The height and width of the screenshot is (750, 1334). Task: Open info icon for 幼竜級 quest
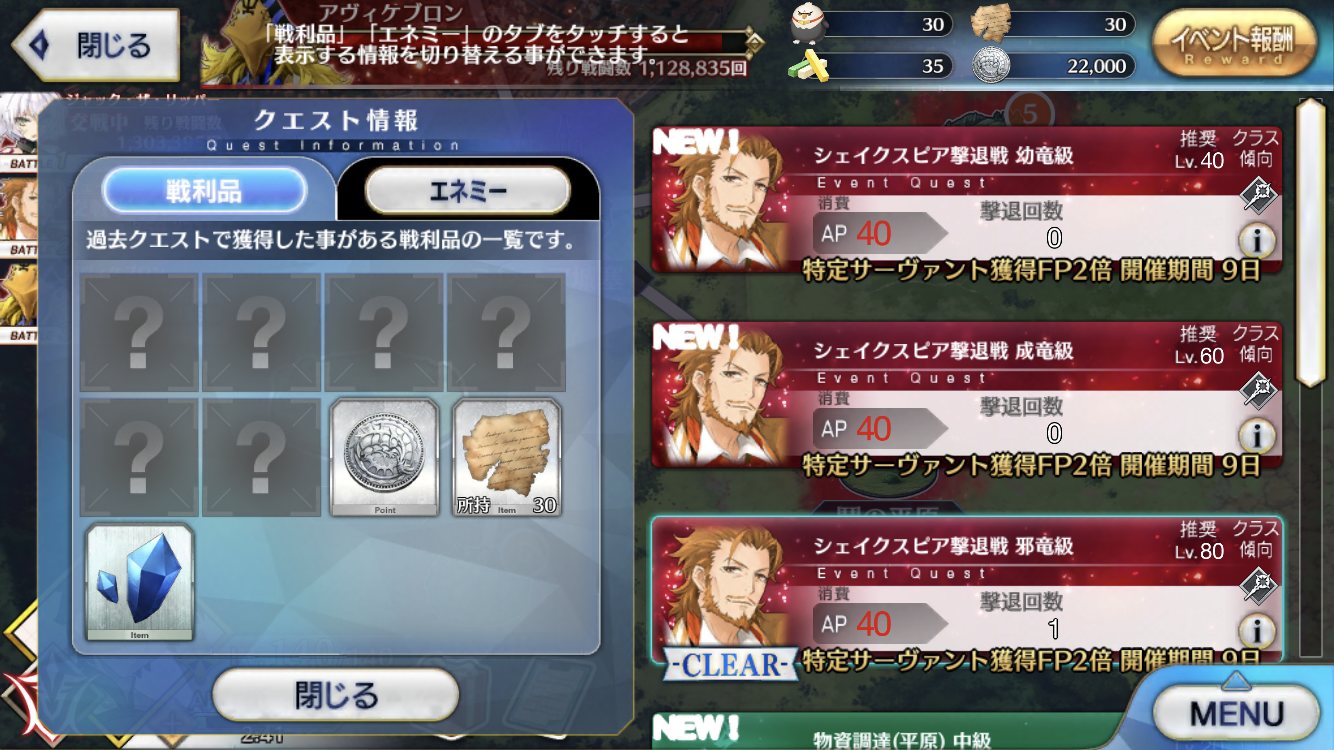tap(1256, 239)
